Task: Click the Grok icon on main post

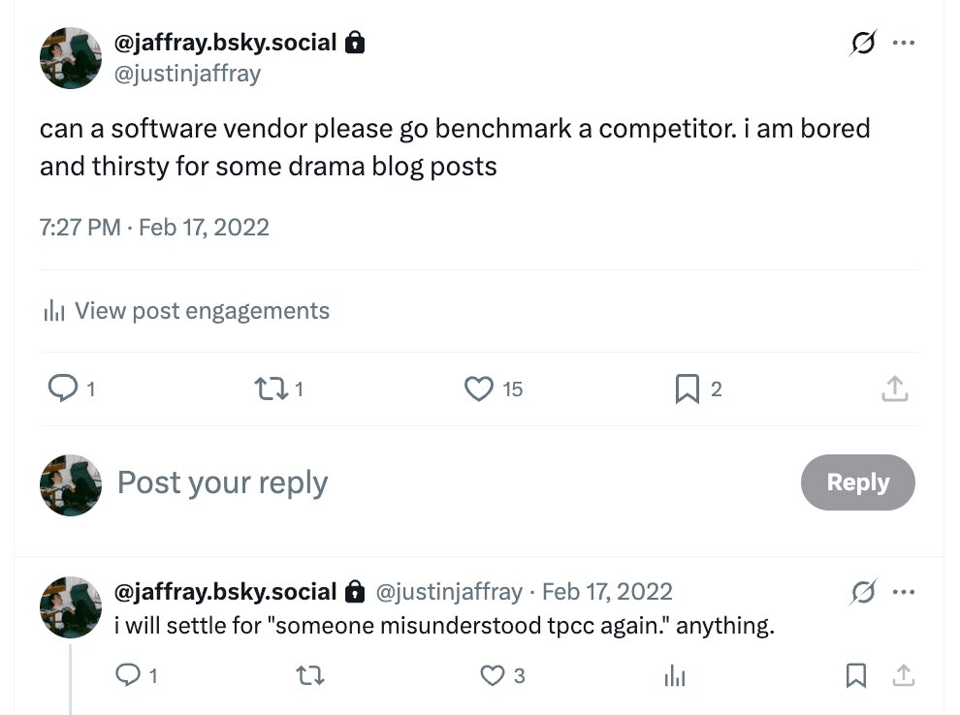Action: coord(861,44)
